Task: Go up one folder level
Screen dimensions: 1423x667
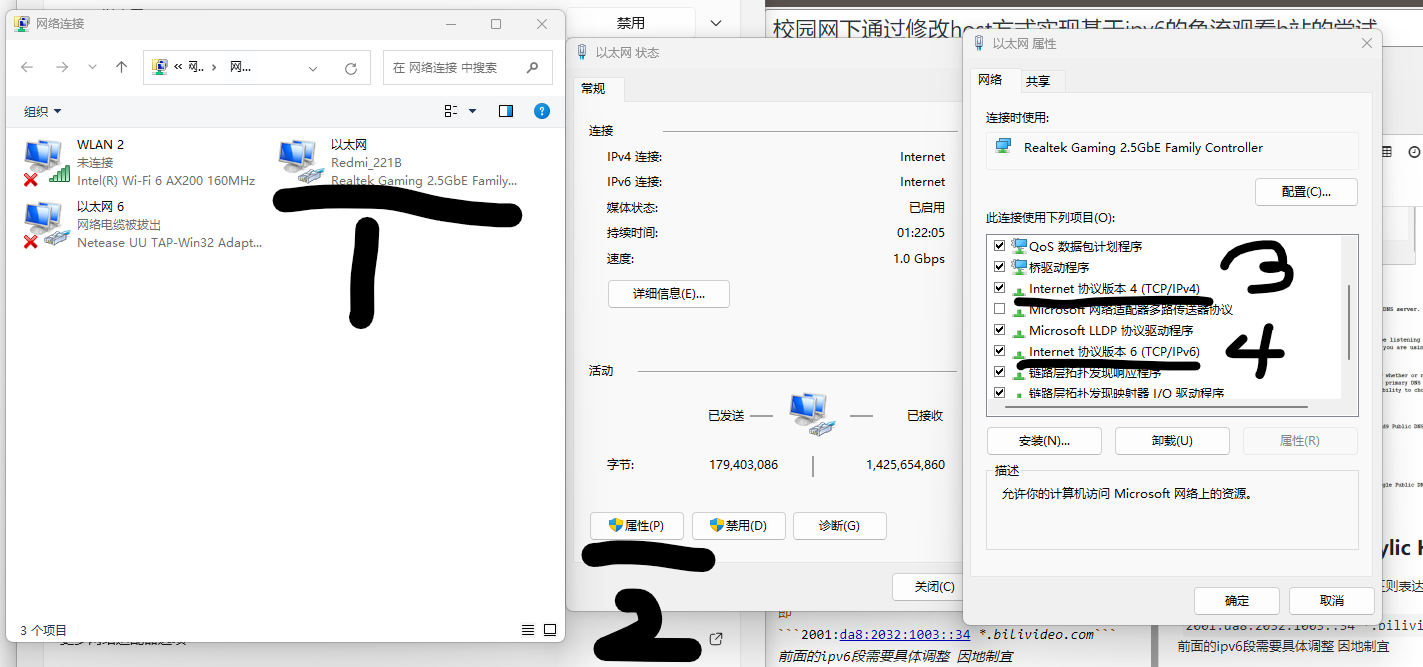Action: (x=122, y=67)
